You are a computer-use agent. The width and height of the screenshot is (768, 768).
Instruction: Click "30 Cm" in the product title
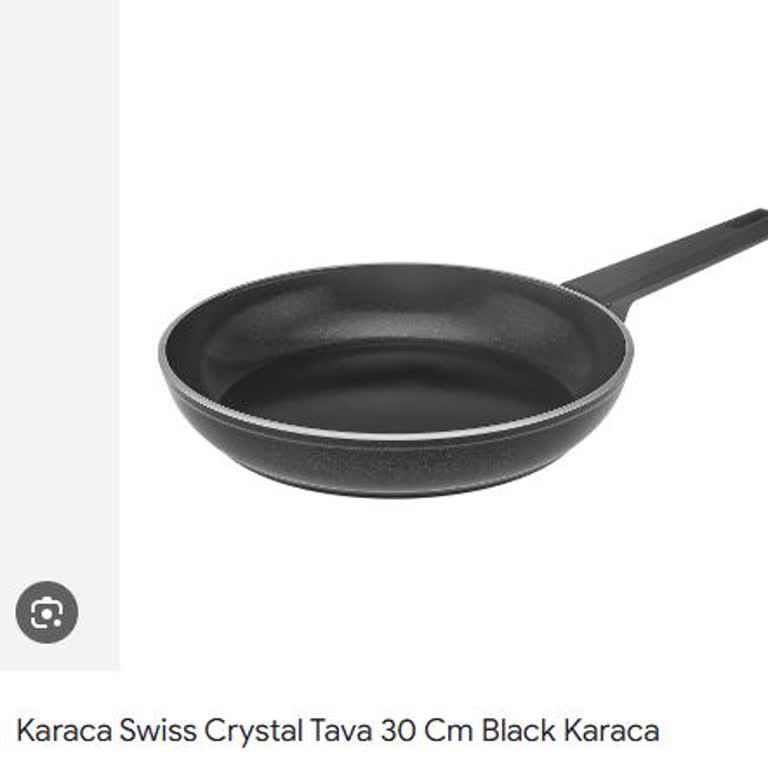pyautogui.click(x=427, y=731)
